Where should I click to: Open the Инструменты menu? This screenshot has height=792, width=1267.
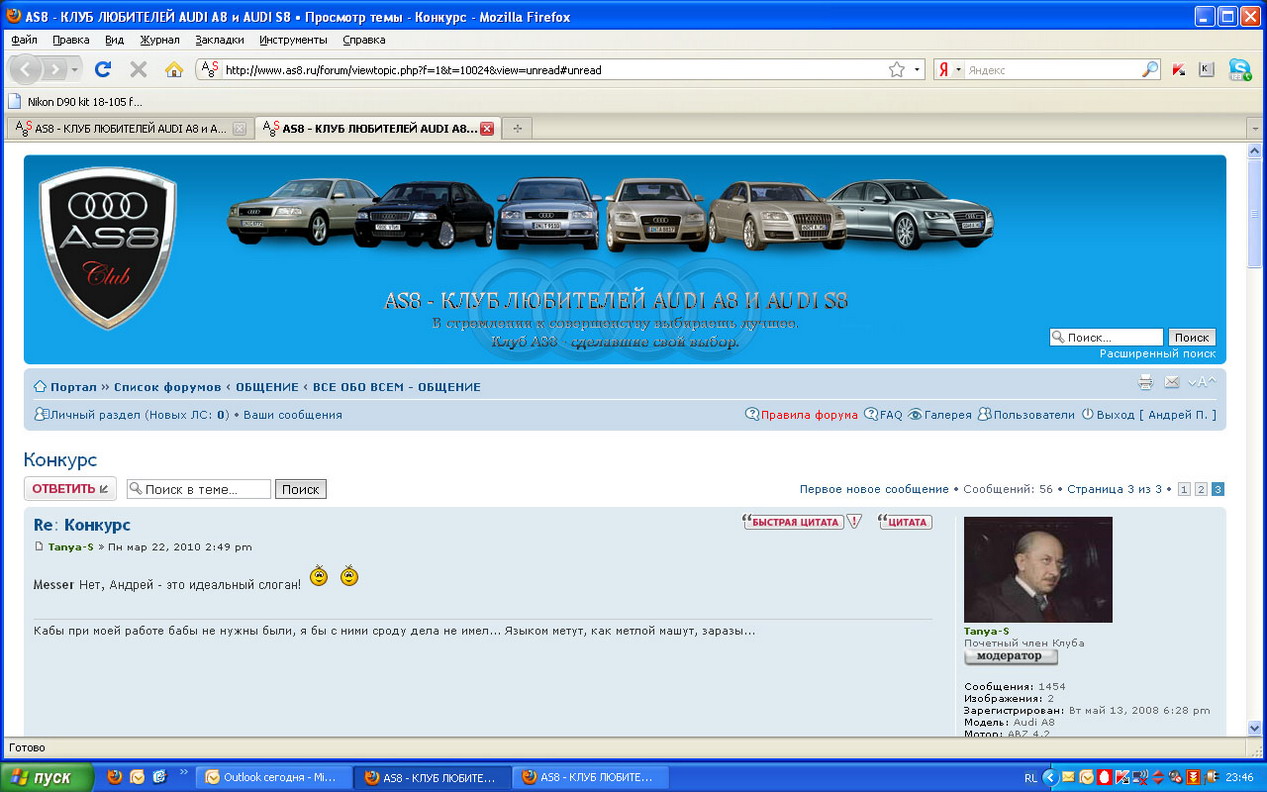[293, 40]
